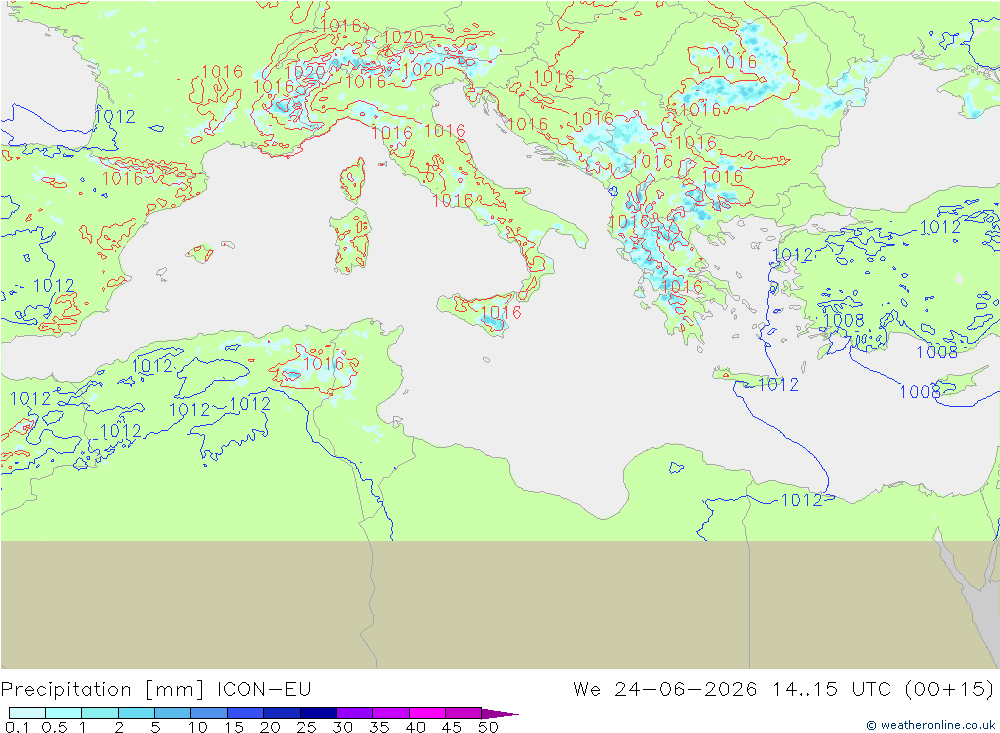Click the 1012 label off France's Atlantic coast
The height and width of the screenshot is (733, 1000).
115,116
